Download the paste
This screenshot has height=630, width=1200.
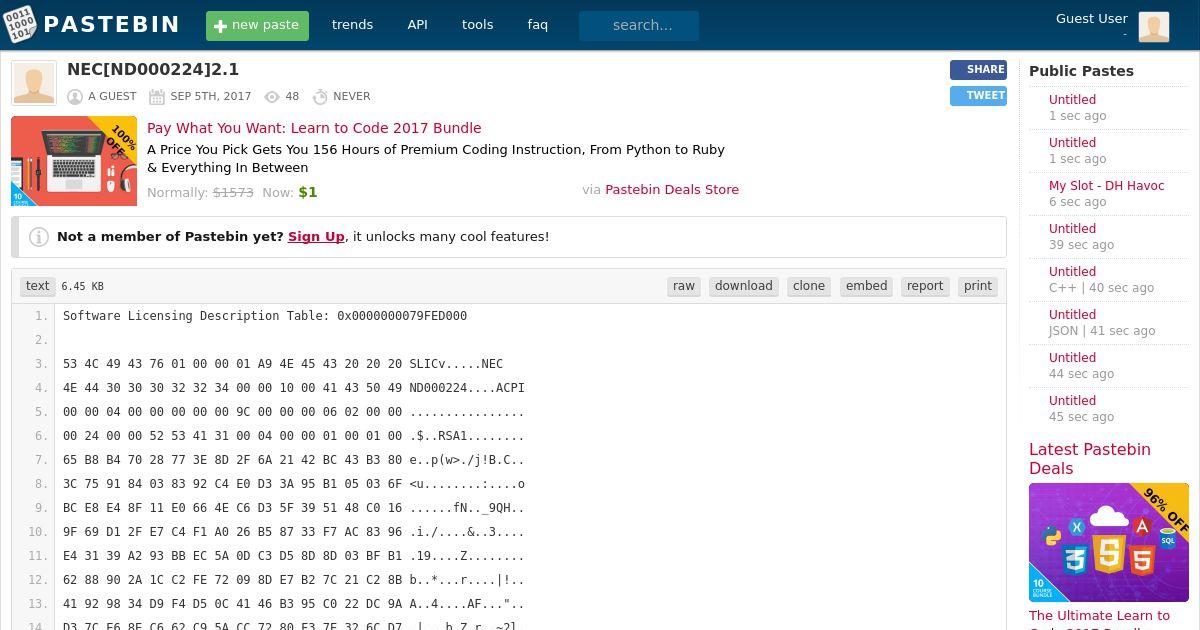(x=744, y=286)
